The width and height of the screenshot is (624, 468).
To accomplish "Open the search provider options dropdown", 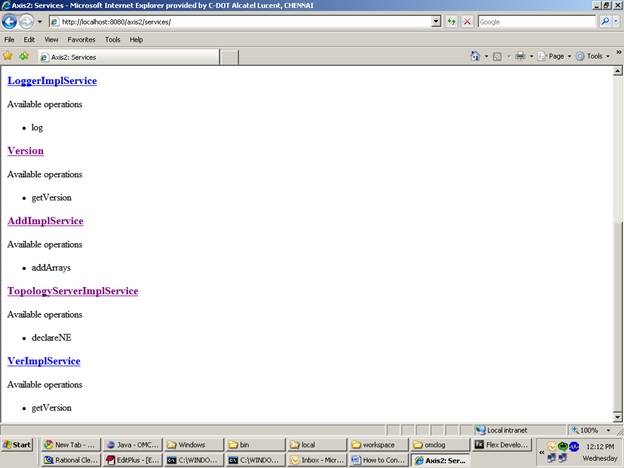I will (616, 21).
